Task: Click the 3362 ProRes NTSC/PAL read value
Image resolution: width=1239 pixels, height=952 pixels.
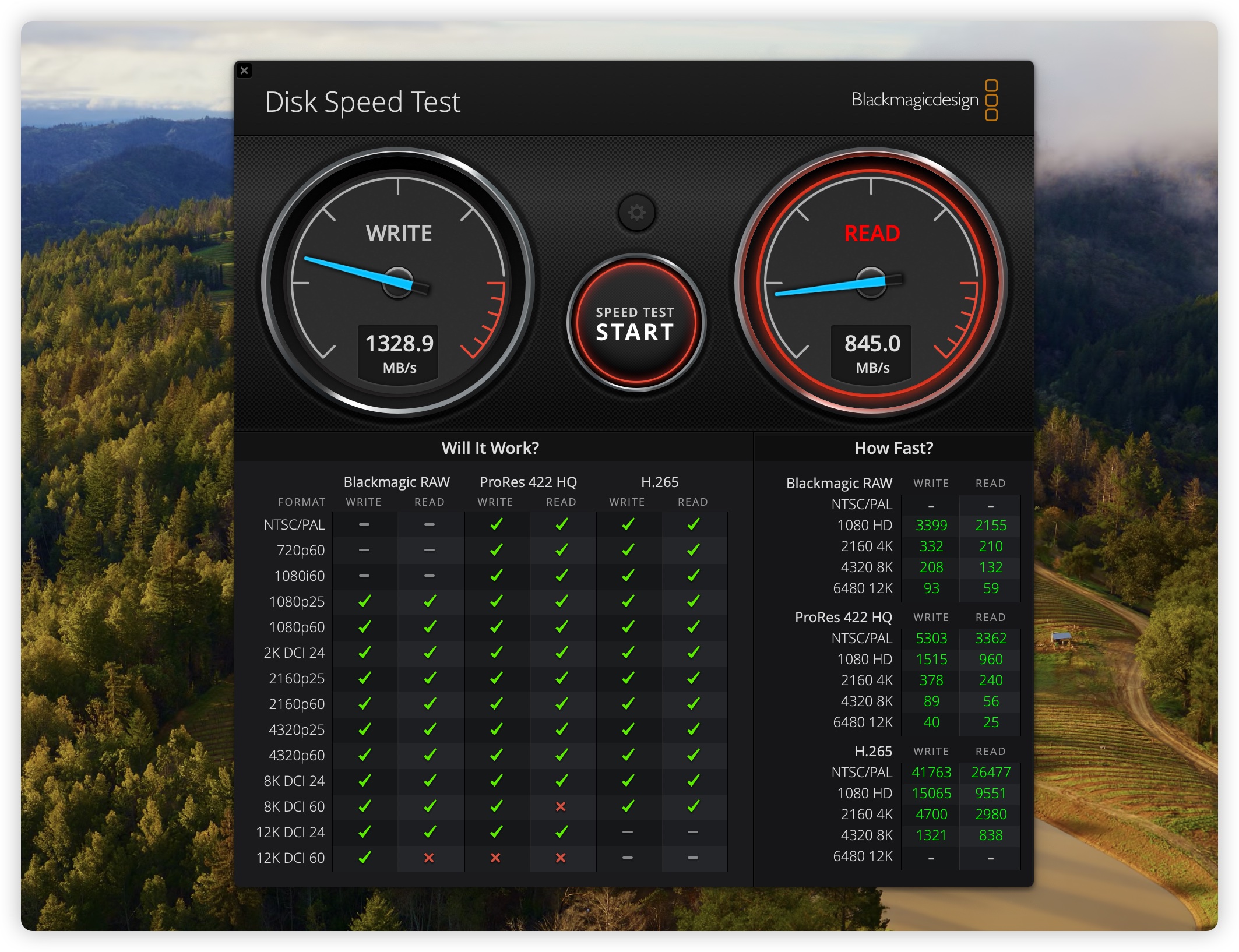Action: click(991, 638)
